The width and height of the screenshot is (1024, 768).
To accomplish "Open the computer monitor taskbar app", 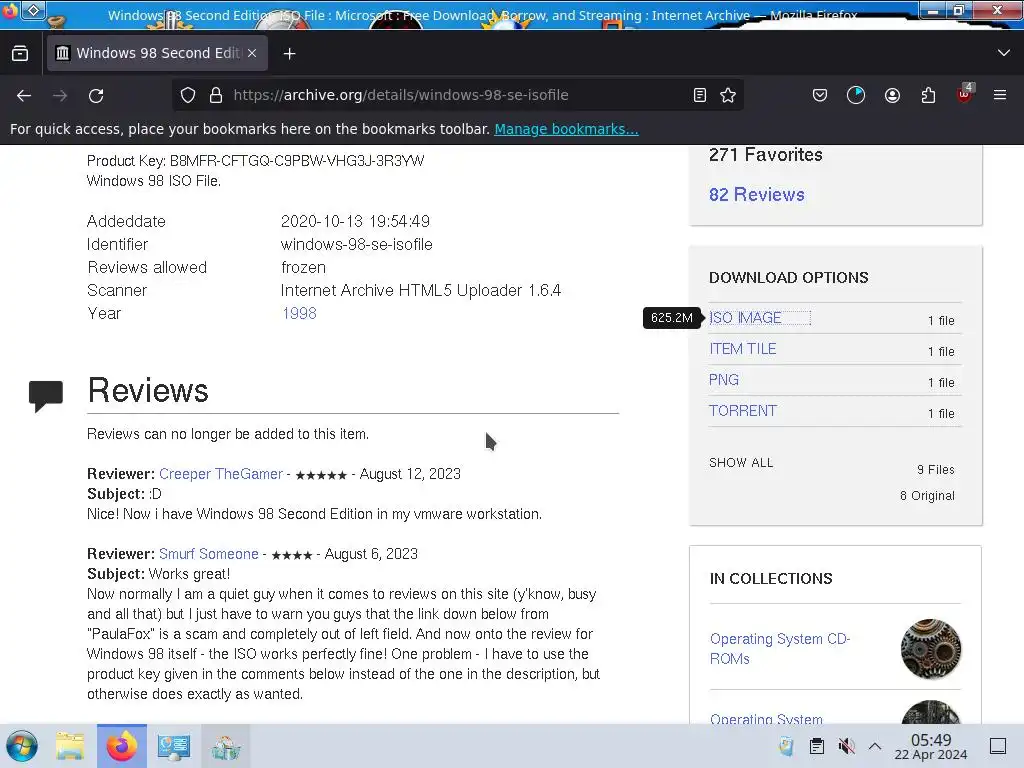I will [174, 746].
